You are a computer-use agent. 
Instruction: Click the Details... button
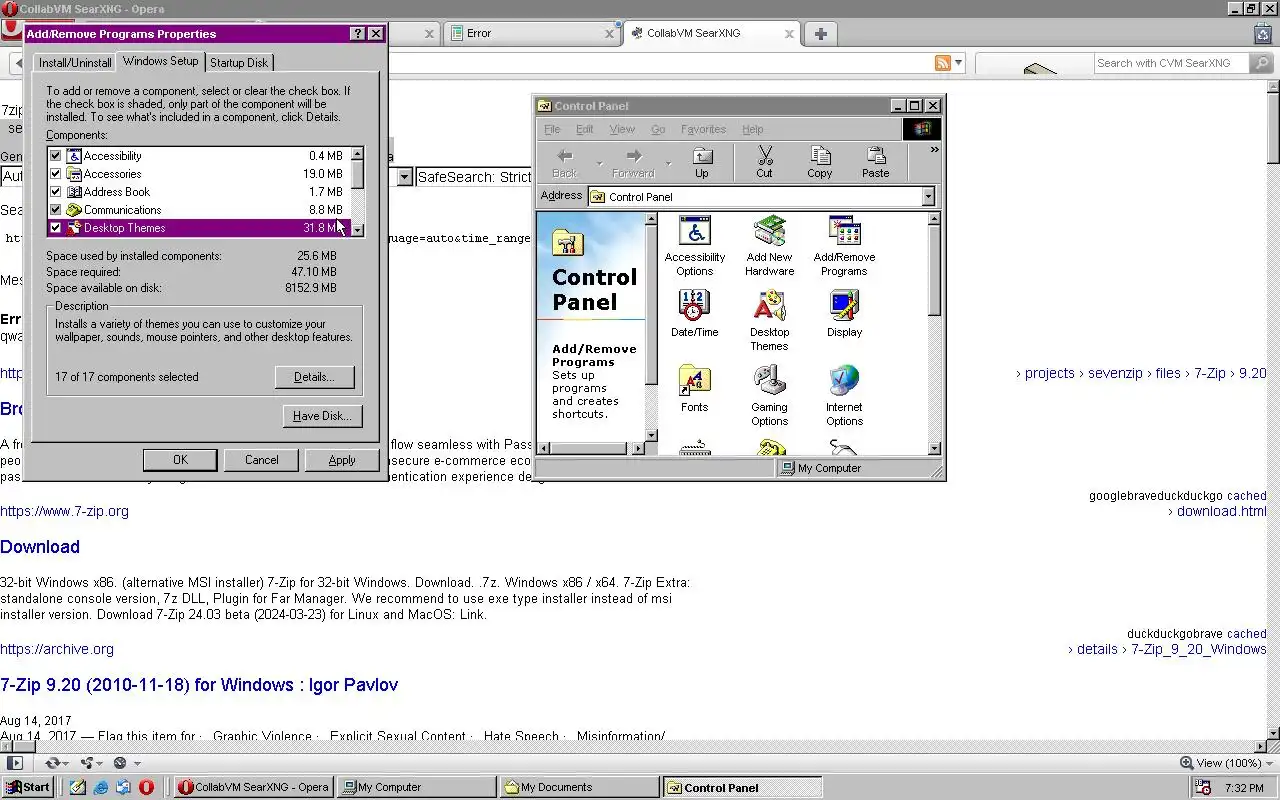pos(314,377)
